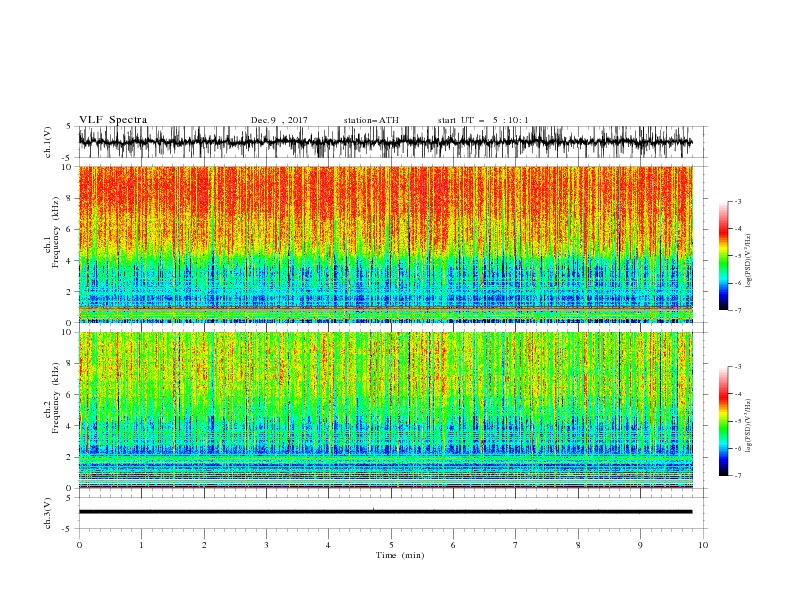Click the "-7" tick on ch.1 colorbar

coord(737,310)
